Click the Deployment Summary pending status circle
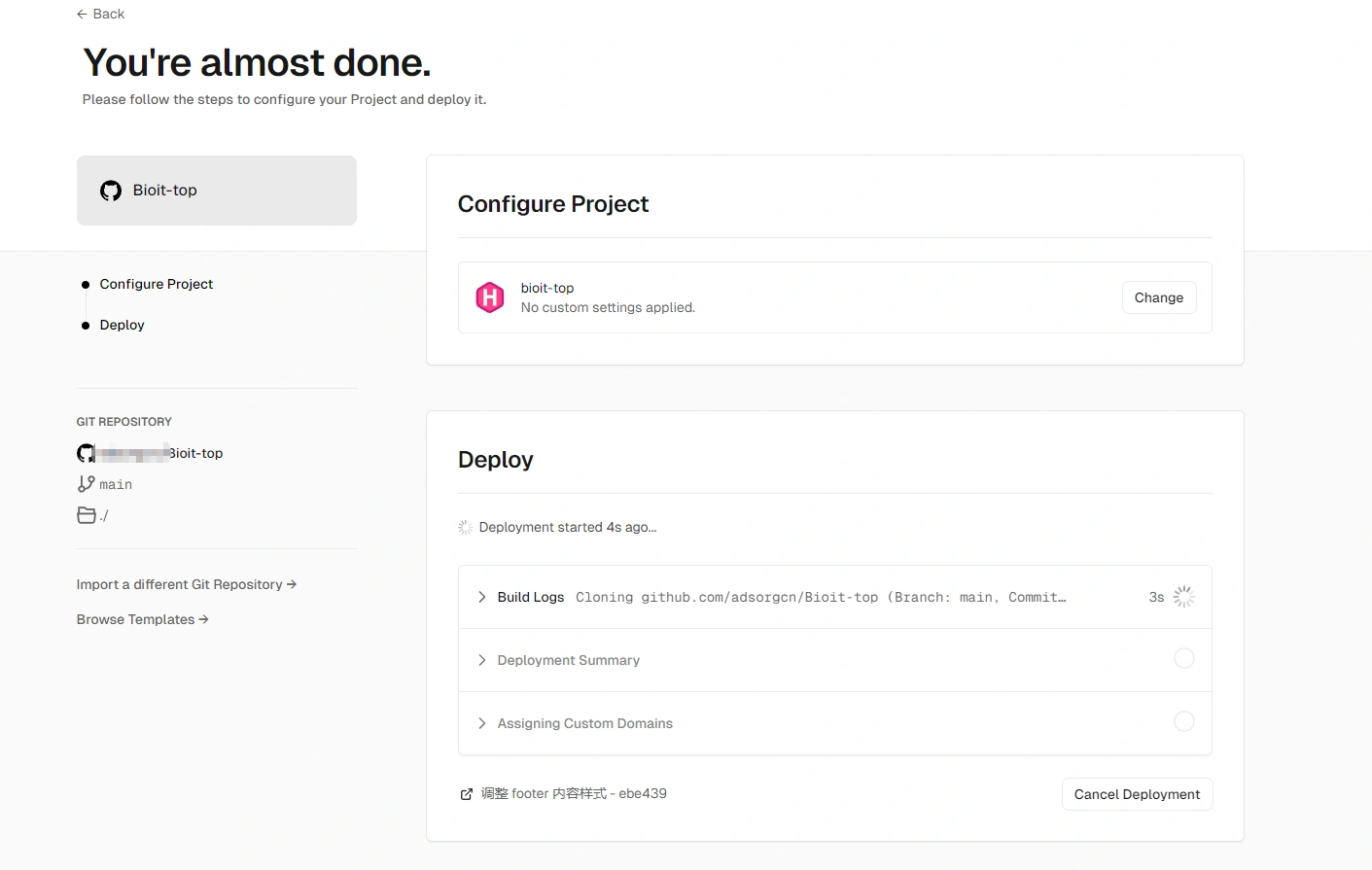Screen dimensions: 1372x870 pos(1183,658)
